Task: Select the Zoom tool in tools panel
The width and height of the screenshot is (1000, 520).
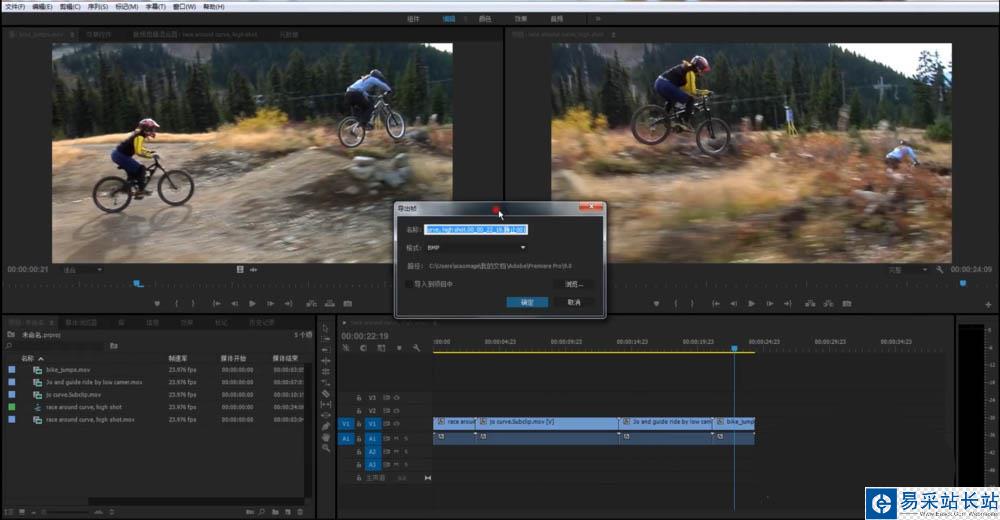Action: 326,448
